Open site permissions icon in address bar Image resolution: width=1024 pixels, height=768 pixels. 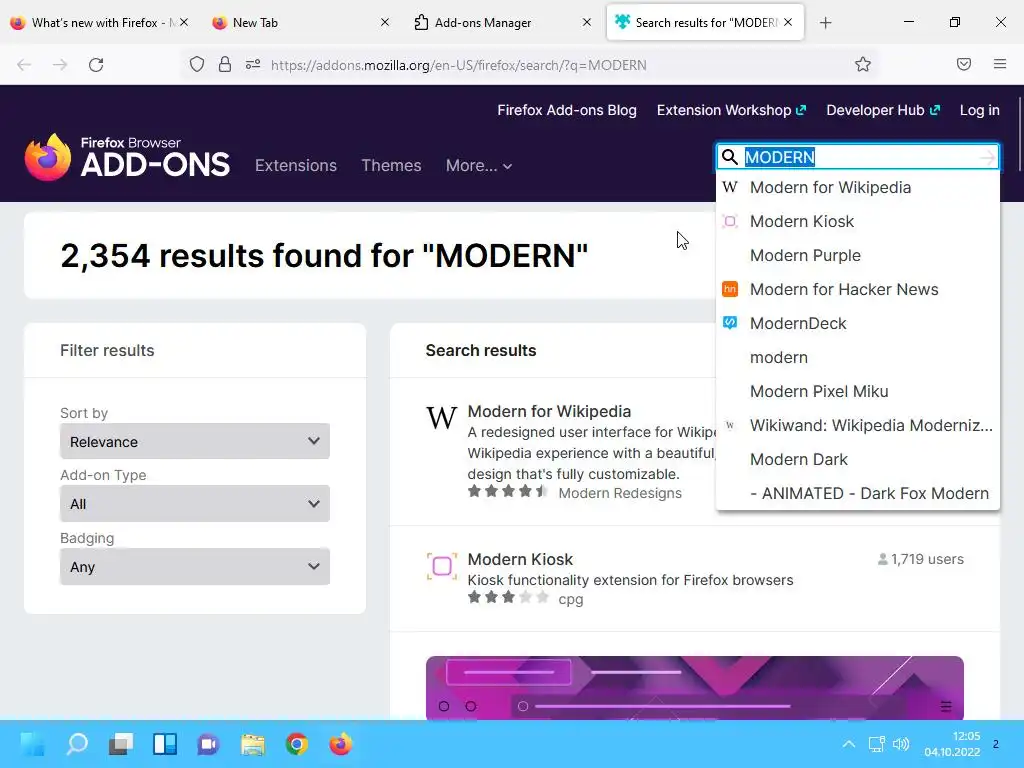(x=253, y=64)
